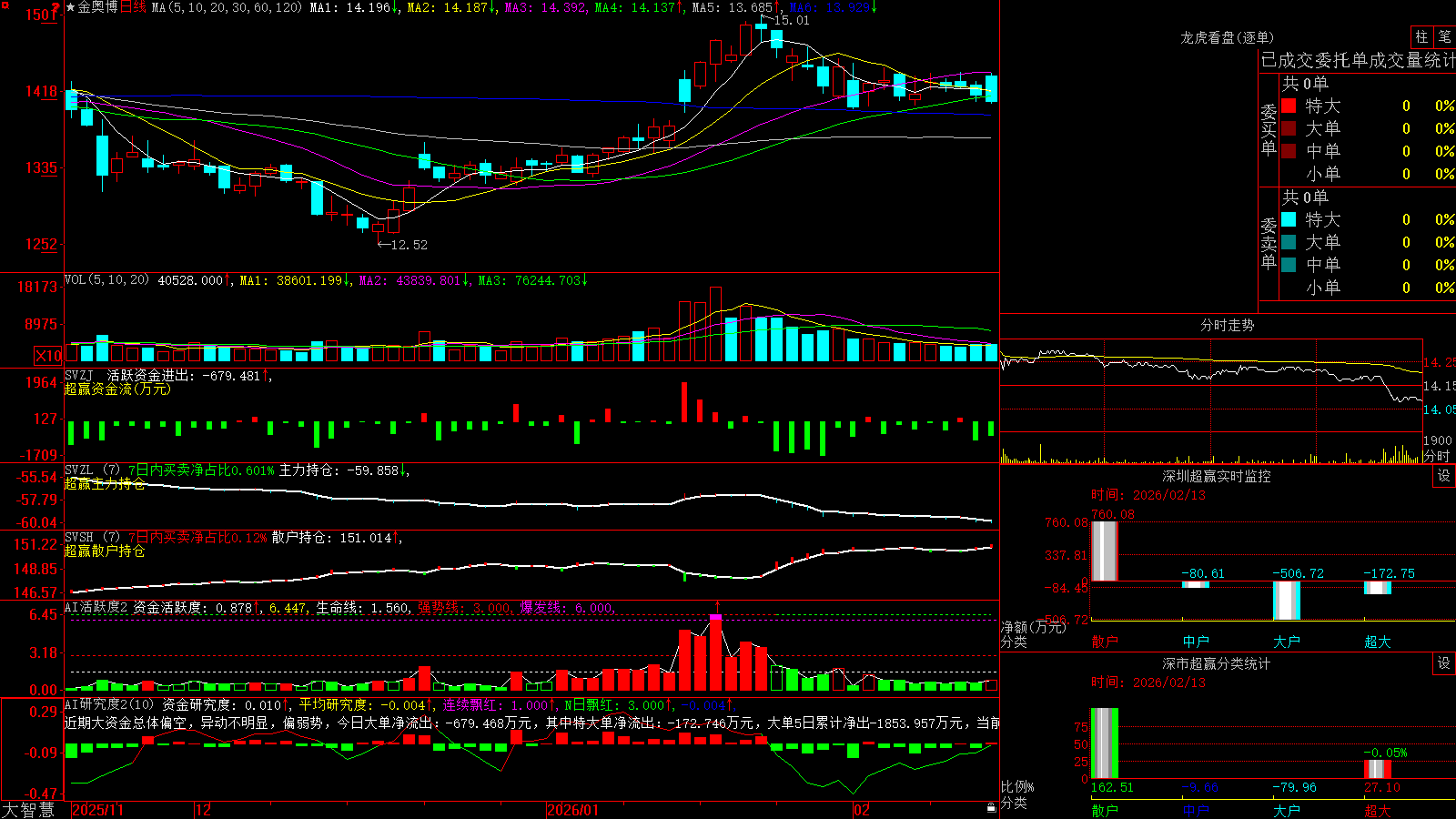1456x819 pixels.
Task: Click the 分时走势 panel title
Action: tap(1227, 325)
